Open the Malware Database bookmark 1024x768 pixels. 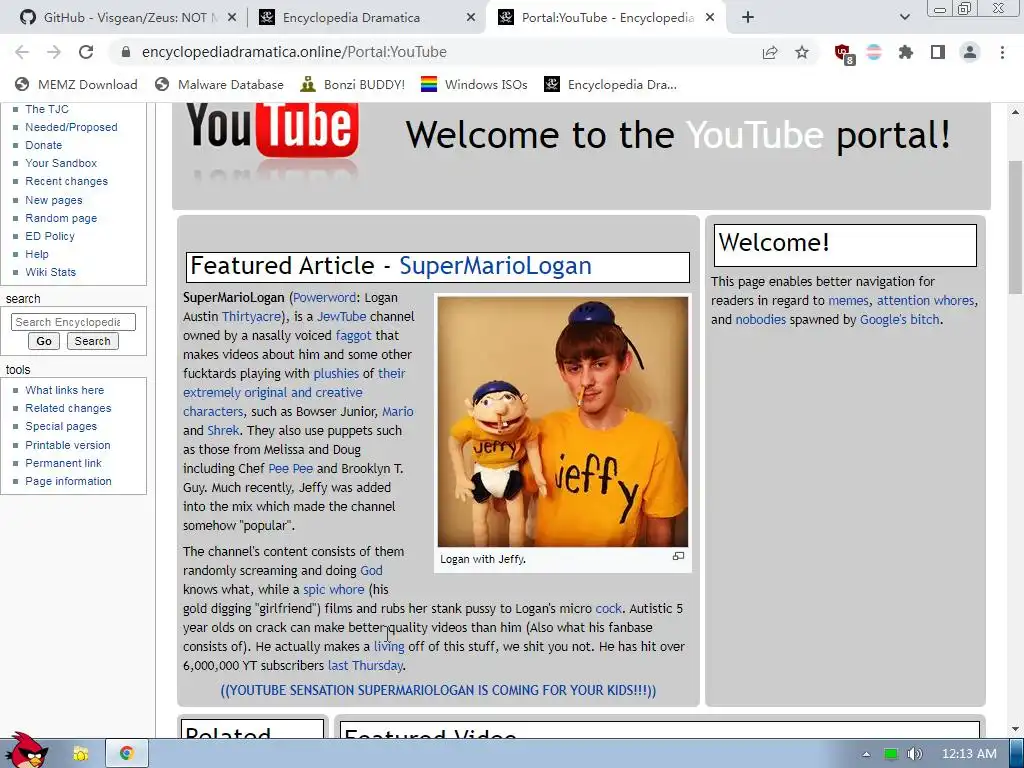pos(219,84)
